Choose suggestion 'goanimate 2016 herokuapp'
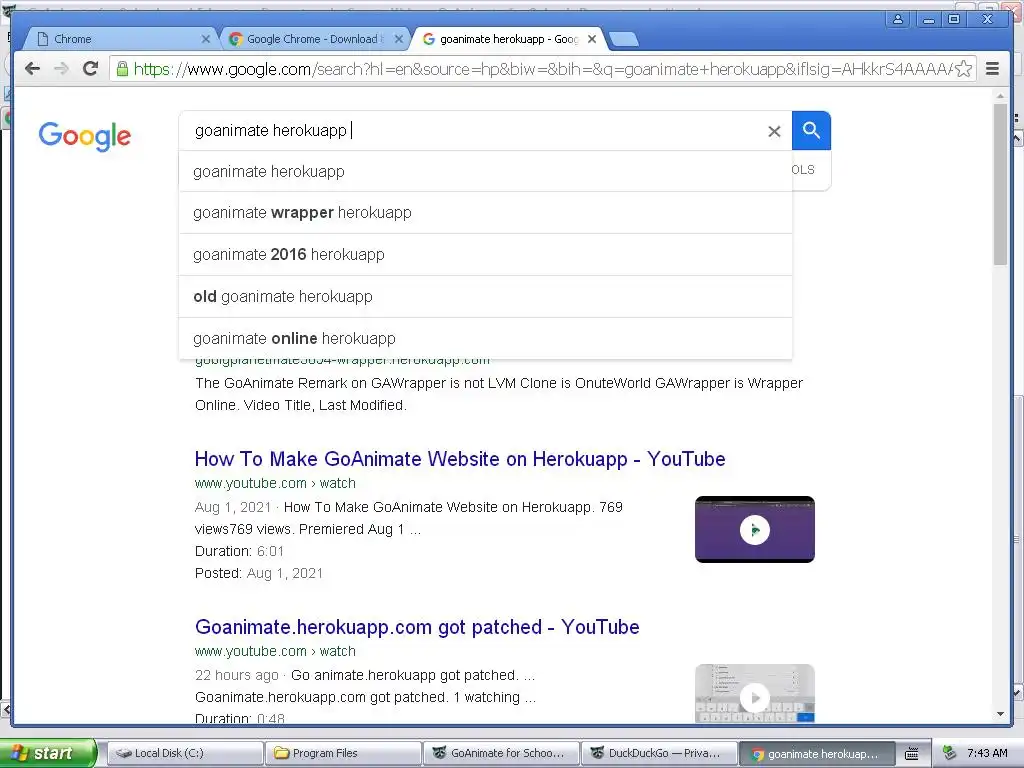Image resolution: width=1024 pixels, height=768 pixels. point(485,255)
